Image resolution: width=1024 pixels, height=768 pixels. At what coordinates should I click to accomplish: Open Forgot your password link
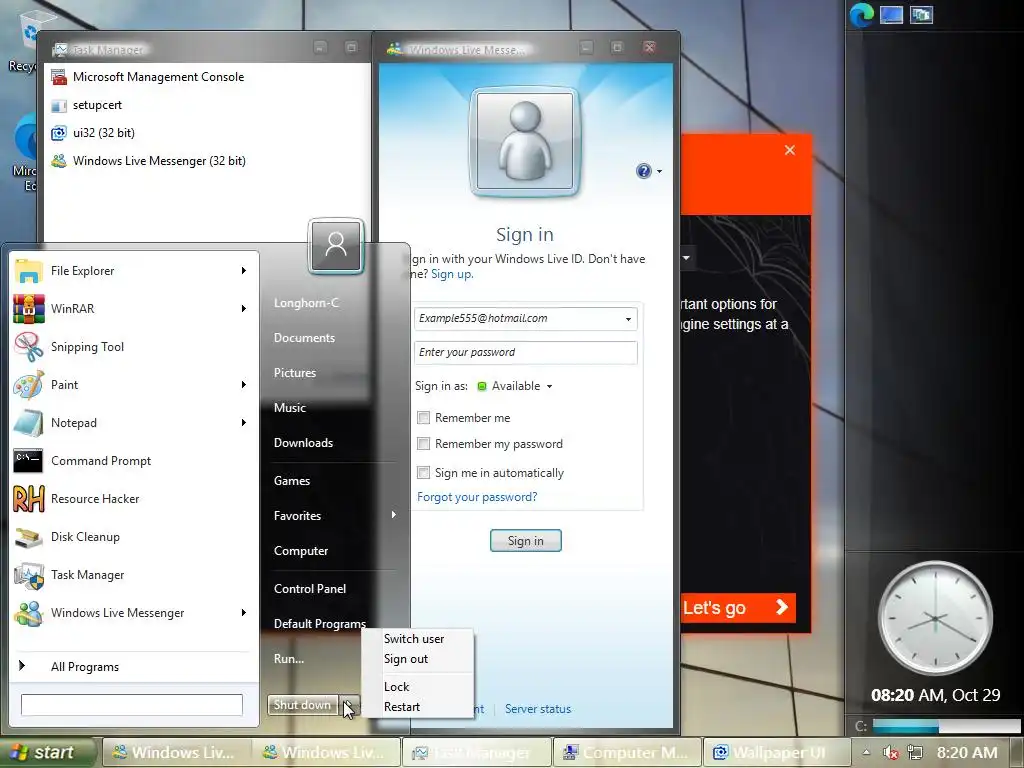tap(477, 497)
